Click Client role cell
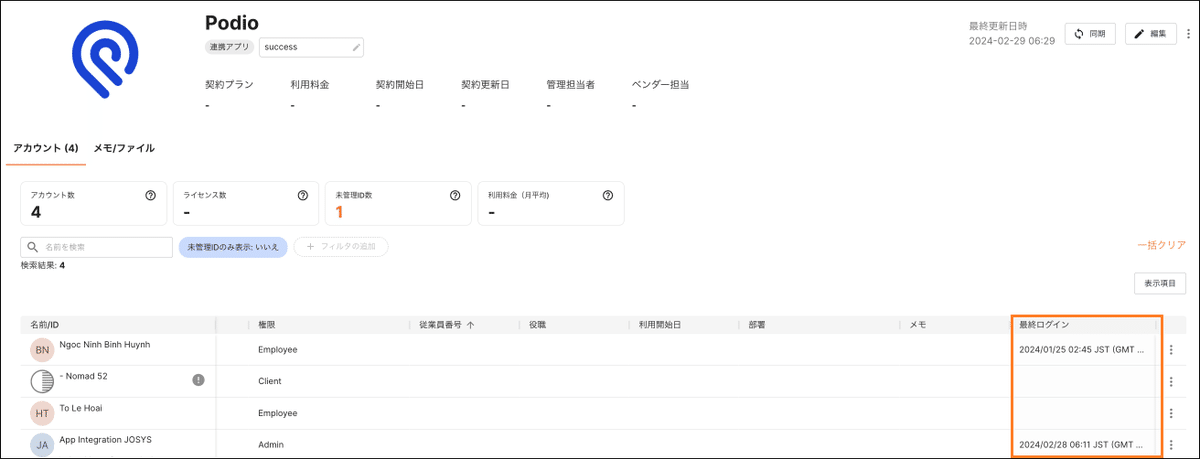The width and height of the screenshot is (1200, 459). coord(270,381)
